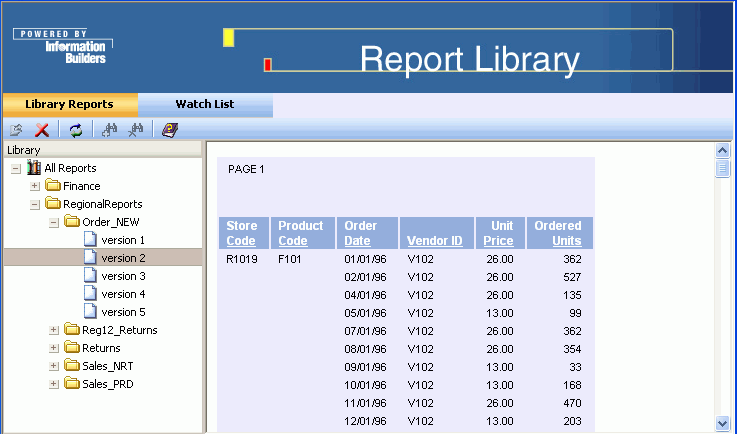The height and width of the screenshot is (434, 737).
Task: Click the red X delete icon
Action: pyautogui.click(x=42, y=130)
